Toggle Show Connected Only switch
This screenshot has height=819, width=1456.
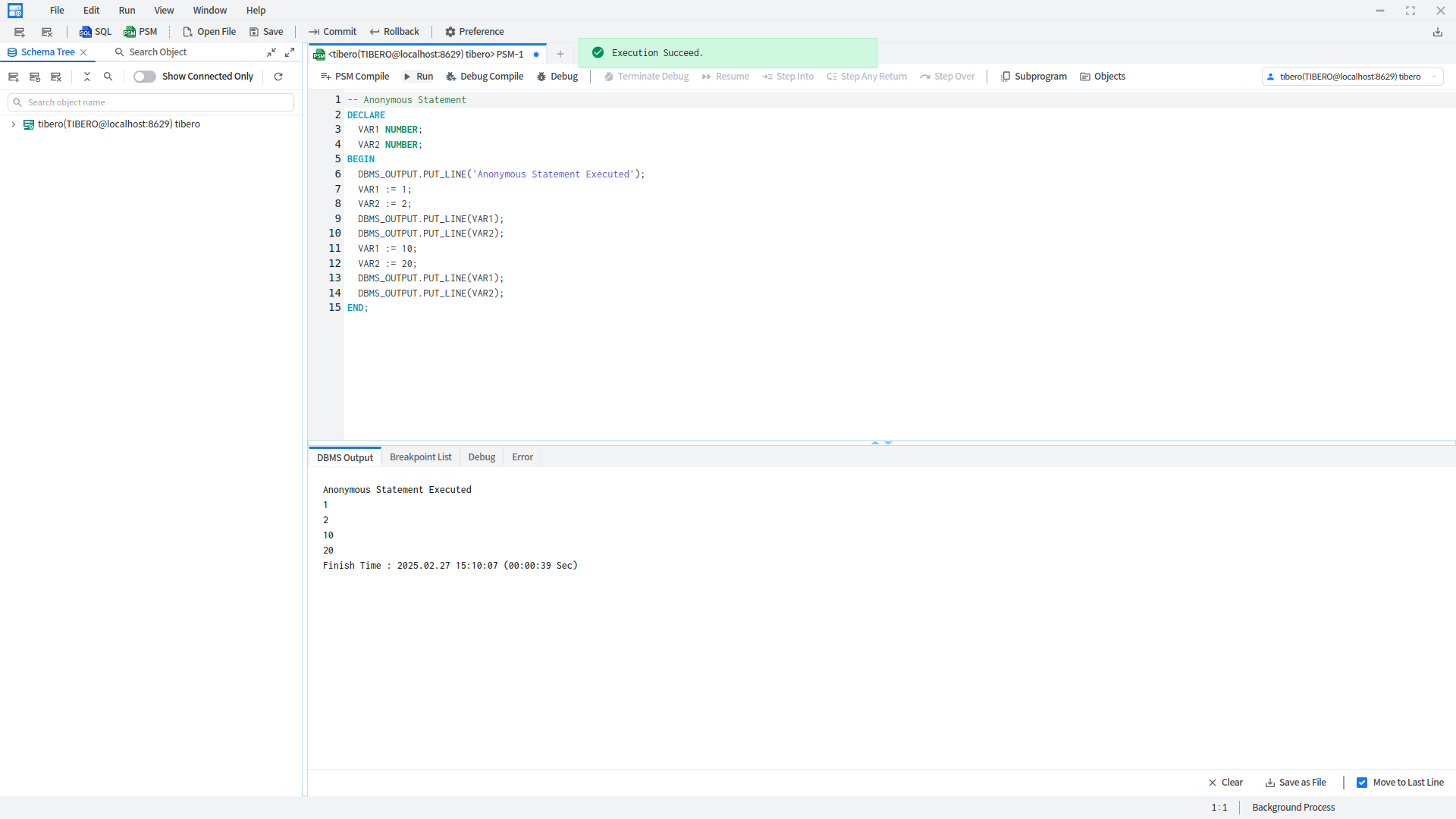pyautogui.click(x=144, y=77)
